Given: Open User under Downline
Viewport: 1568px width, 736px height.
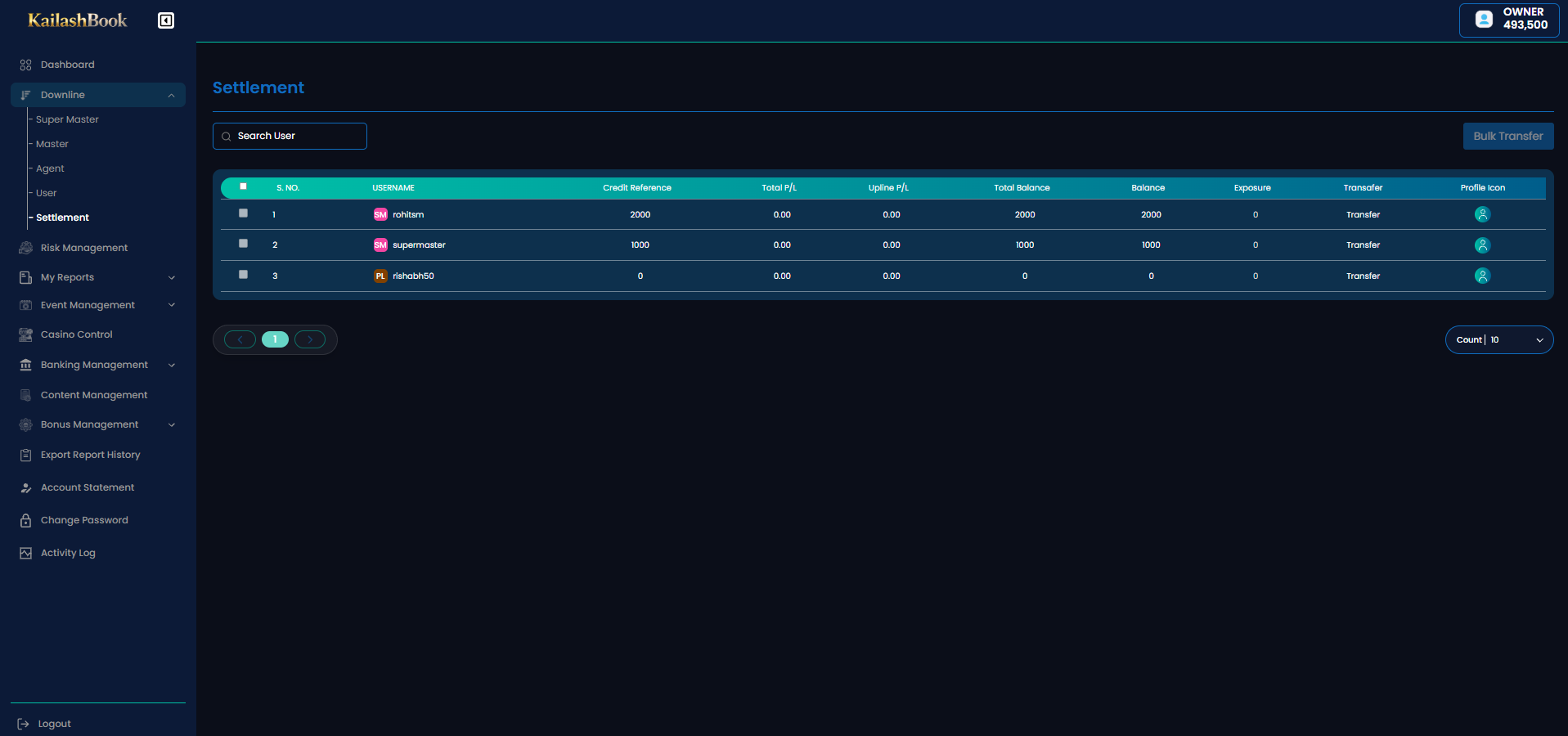Looking at the screenshot, I should click(47, 193).
